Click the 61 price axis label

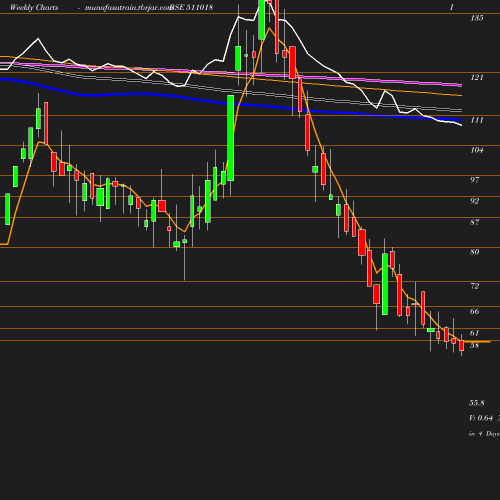click(x=475, y=333)
